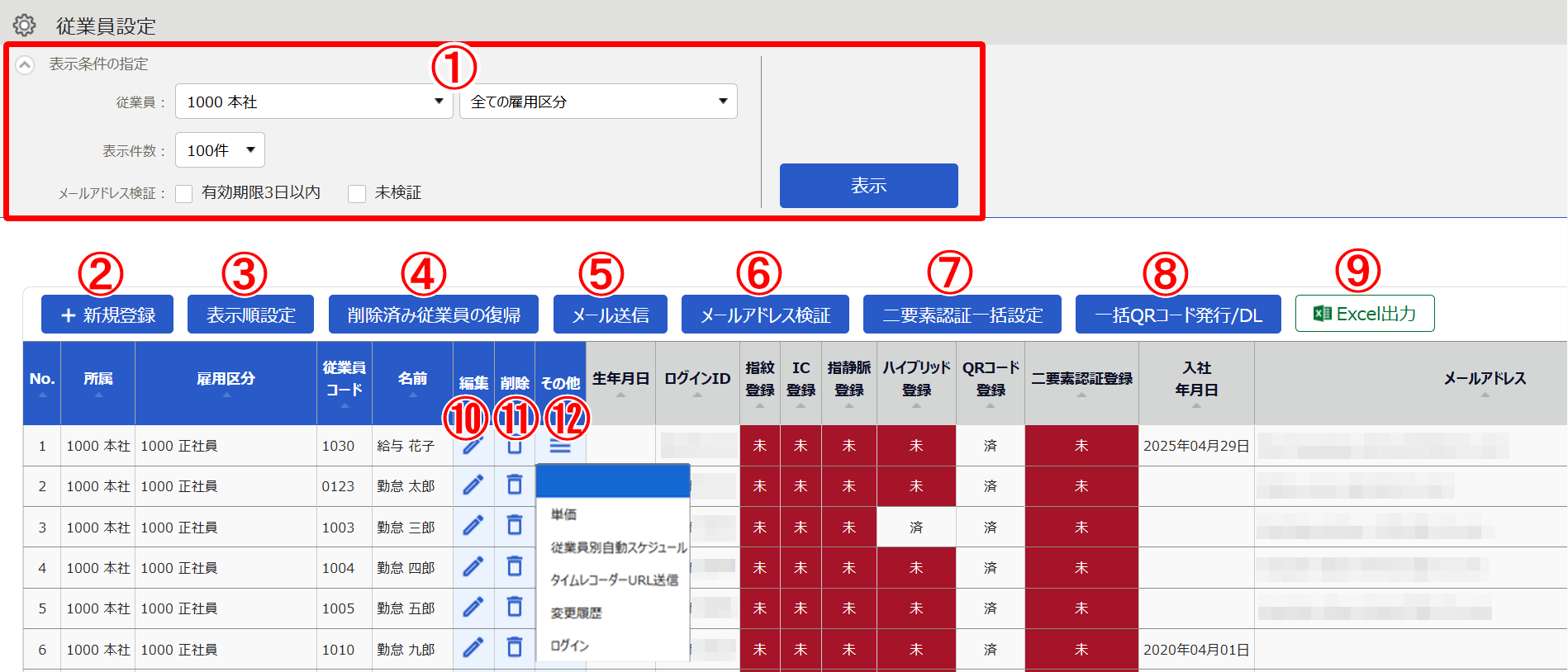1568x672 pixels.
Task: Edit employee 勤怠 九郎 with the pencil icon
Action: point(473,647)
